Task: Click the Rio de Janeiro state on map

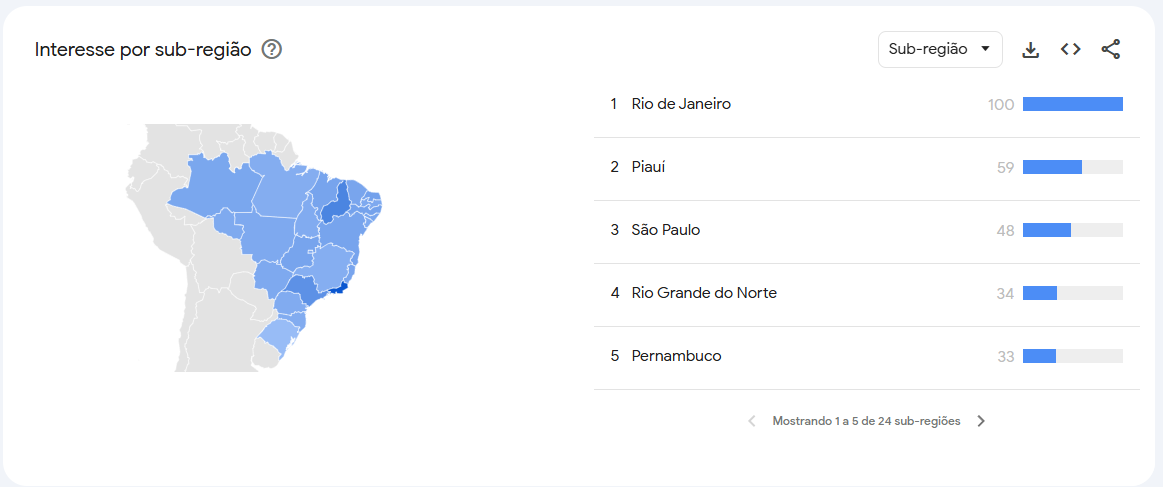Action: click(341, 289)
